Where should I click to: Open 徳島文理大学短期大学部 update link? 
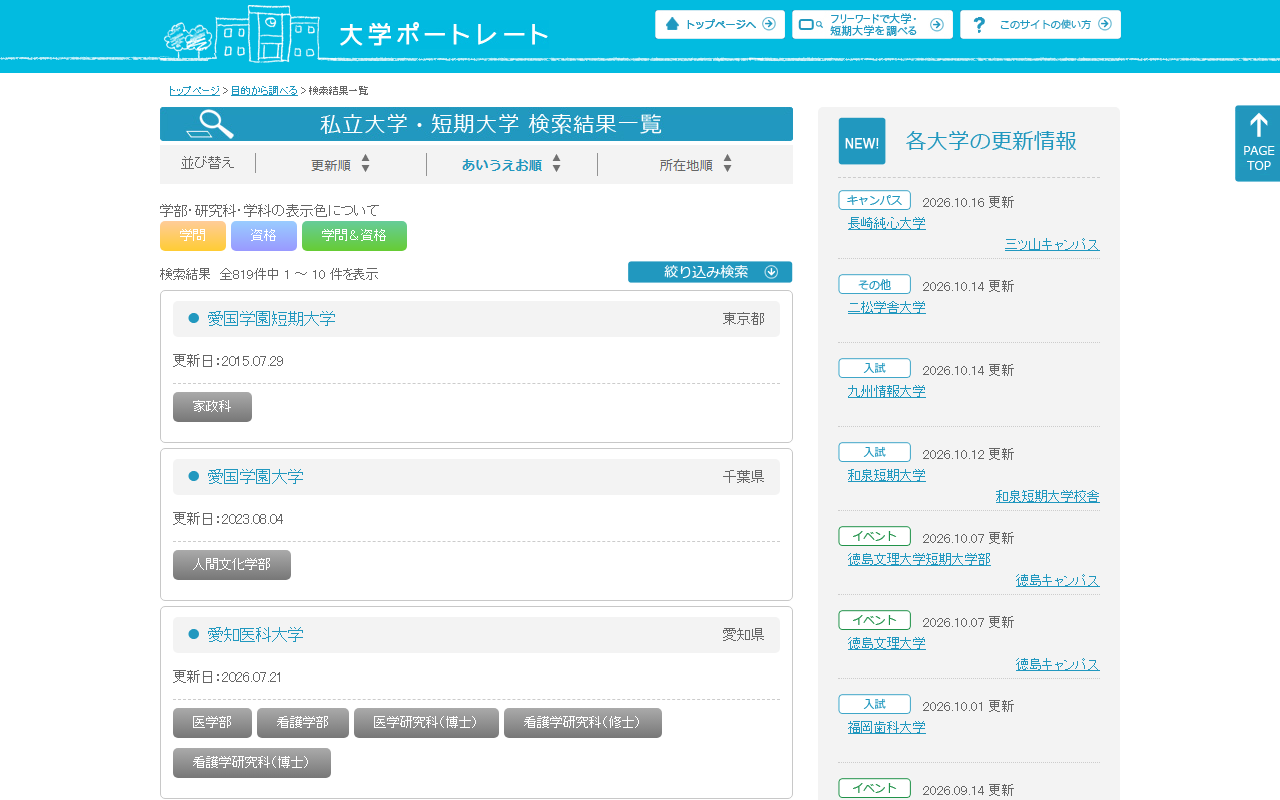click(x=919, y=559)
